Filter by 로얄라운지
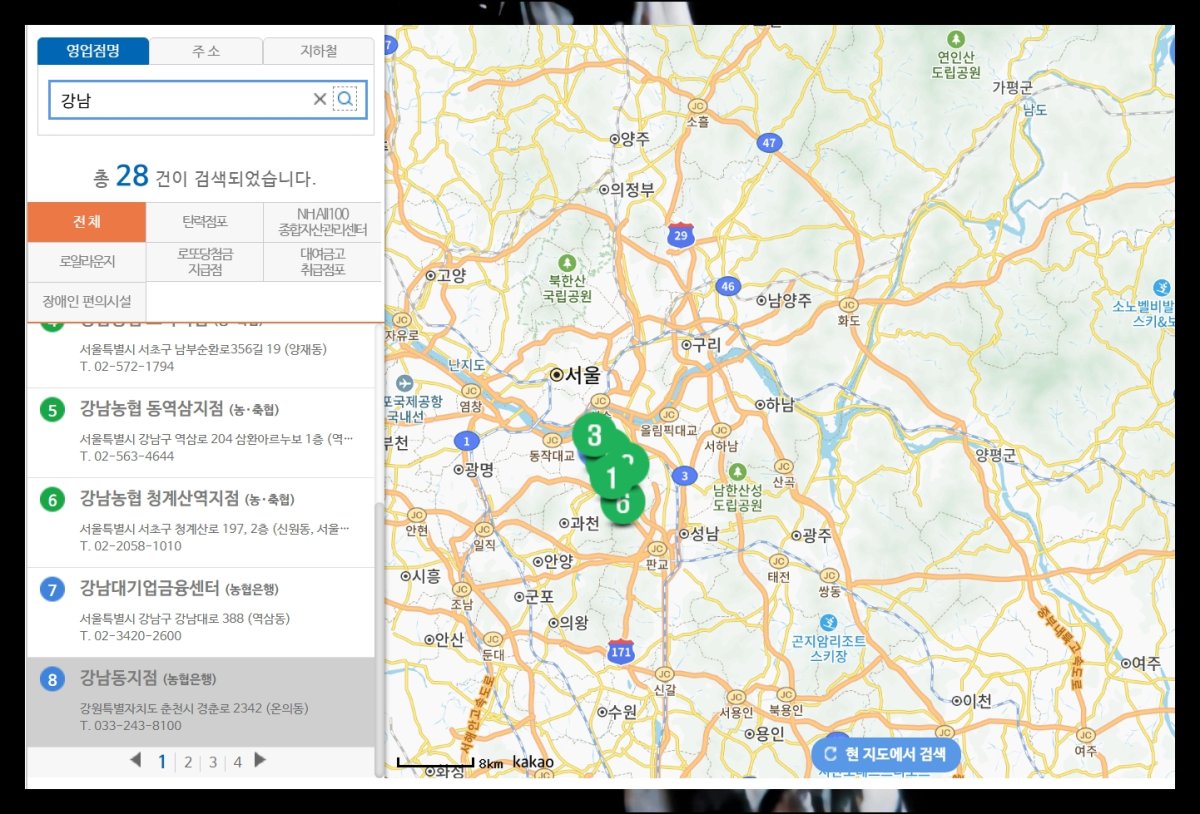 click(86, 262)
